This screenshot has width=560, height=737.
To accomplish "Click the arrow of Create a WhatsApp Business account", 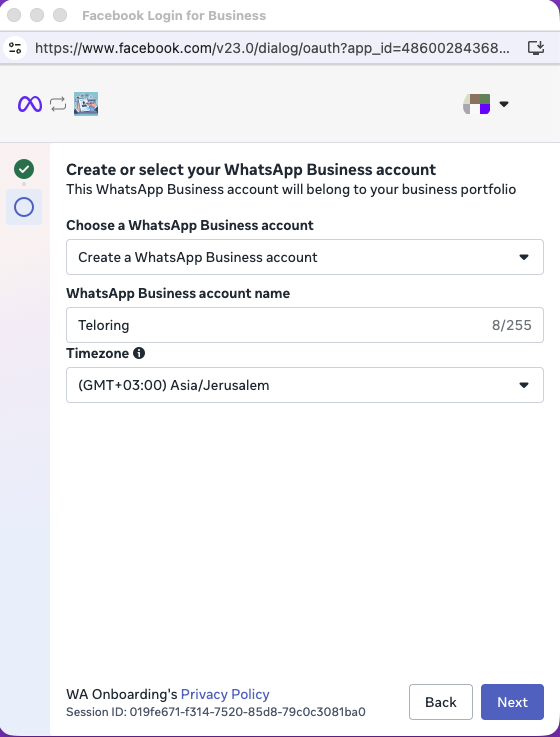I will tap(524, 257).
